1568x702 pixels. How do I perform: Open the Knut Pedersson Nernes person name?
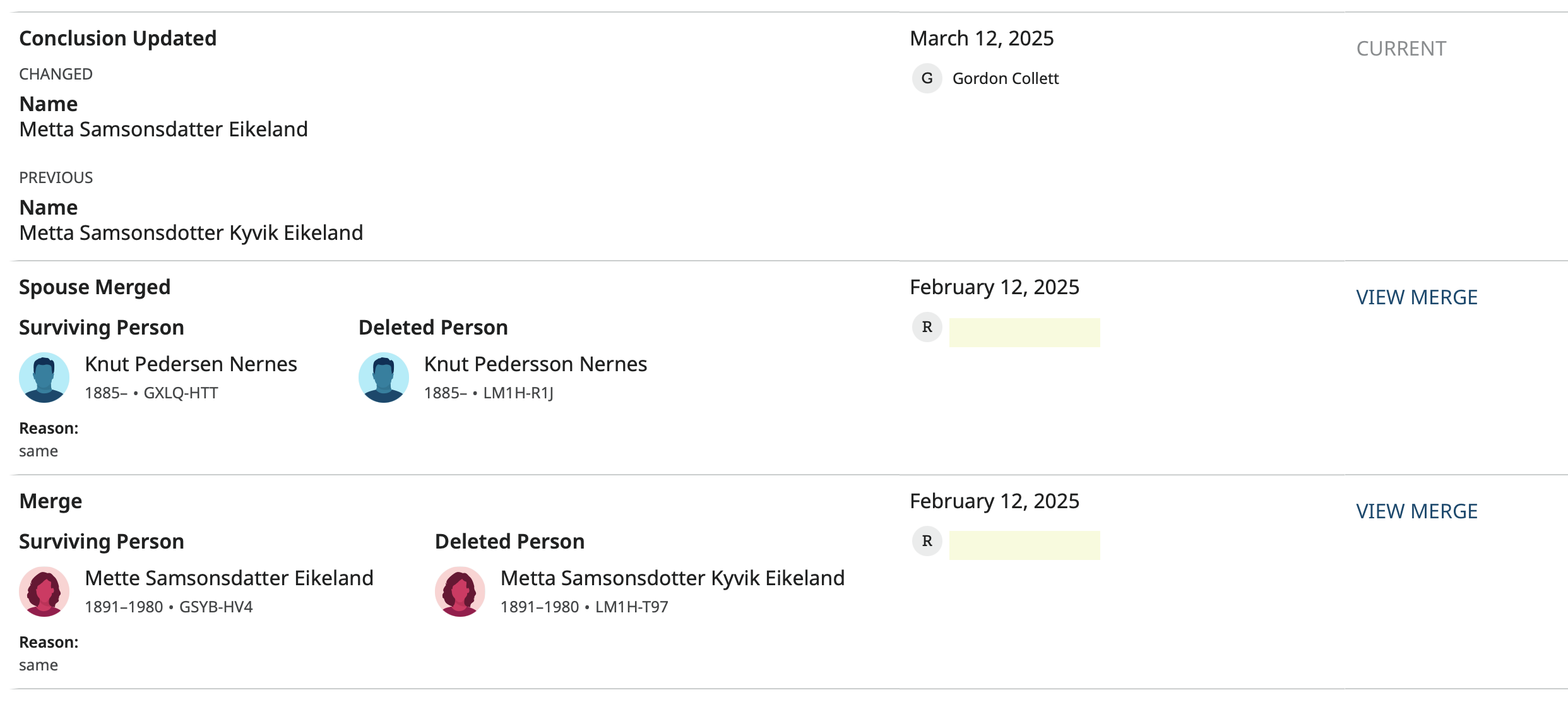535,364
